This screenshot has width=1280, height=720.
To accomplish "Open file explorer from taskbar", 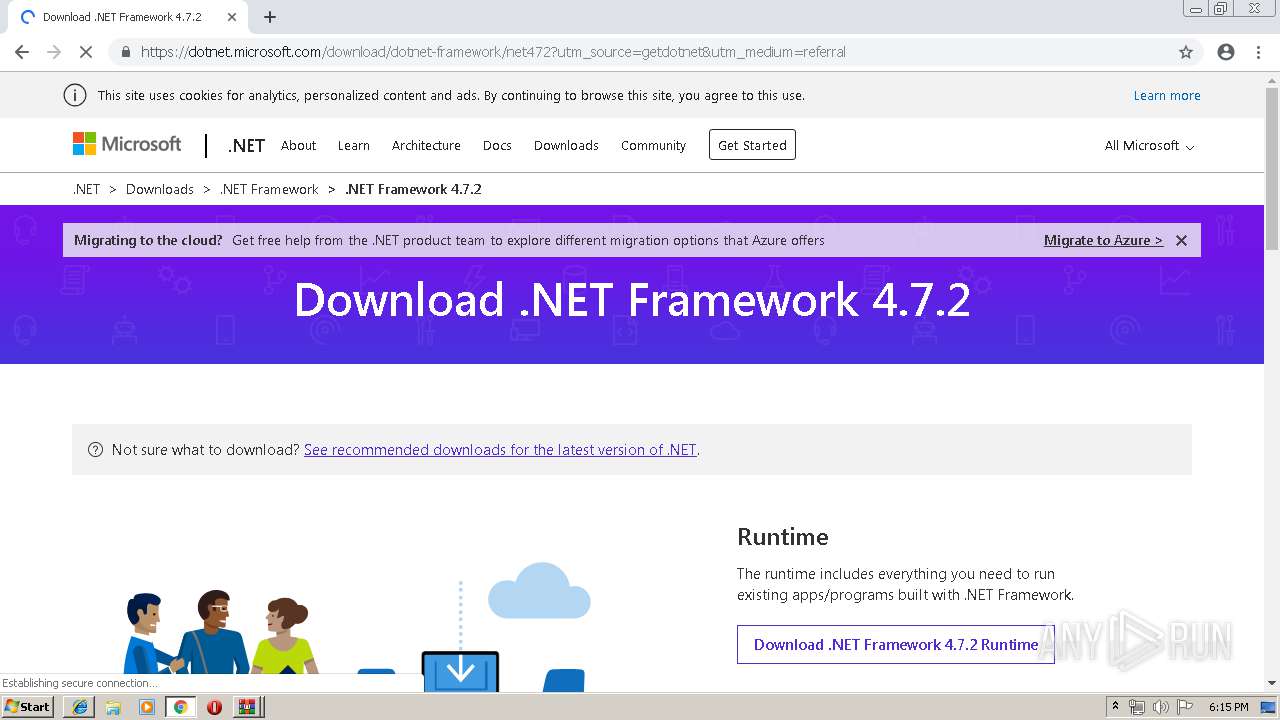I will tap(113, 707).
